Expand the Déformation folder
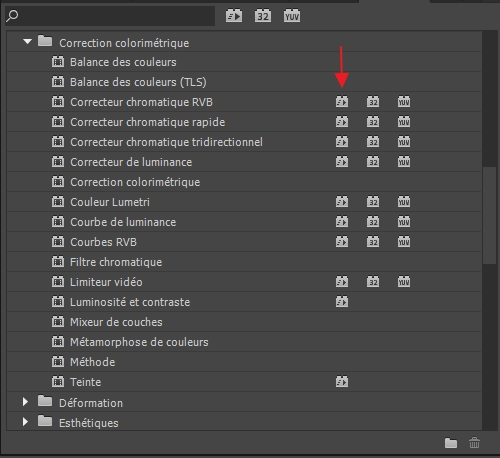500x458 pixels. (25, 402)
